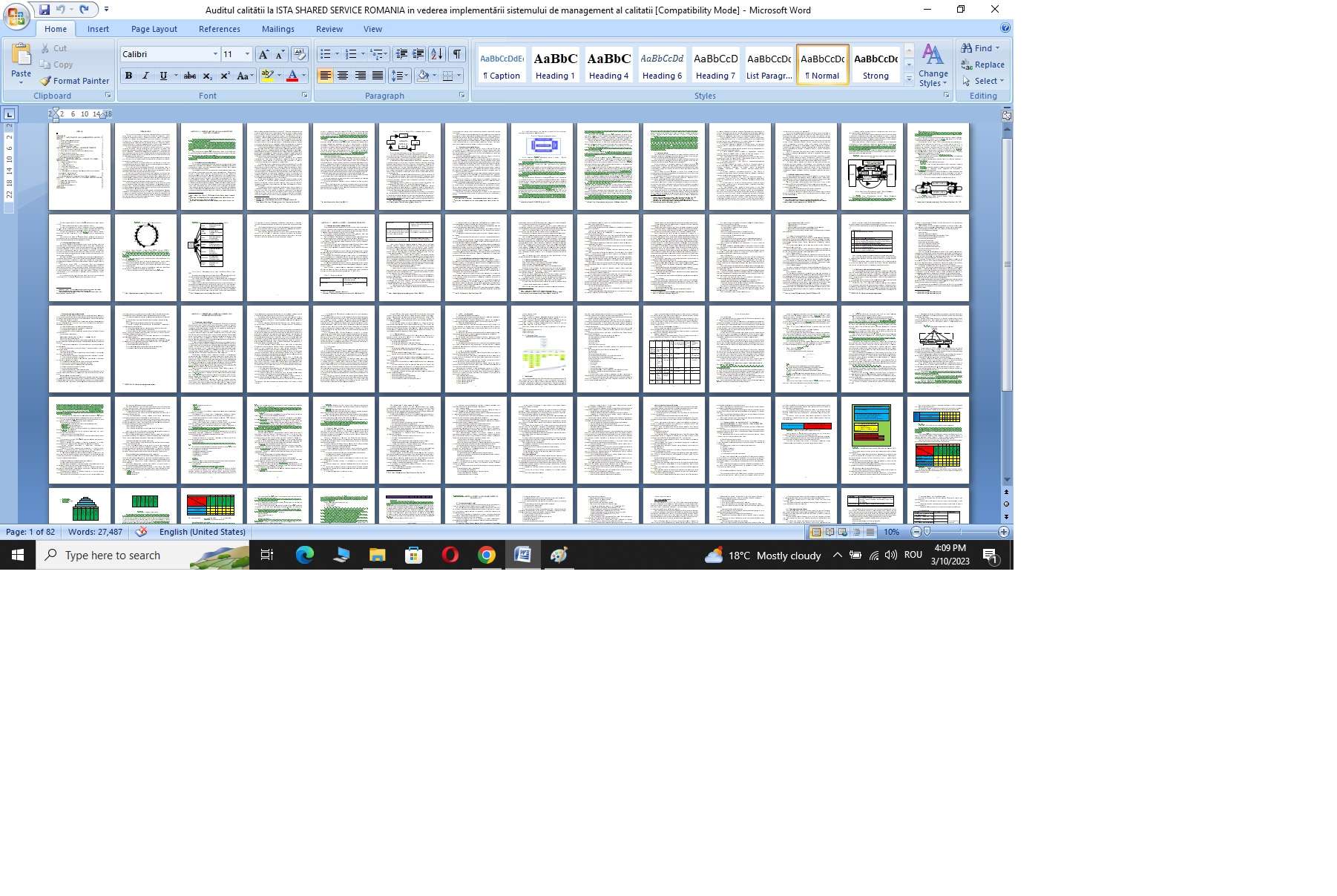The width and height of the screenshot is (1337, 896).
Task: Click the Superscript icon
Action: [225, 76]
